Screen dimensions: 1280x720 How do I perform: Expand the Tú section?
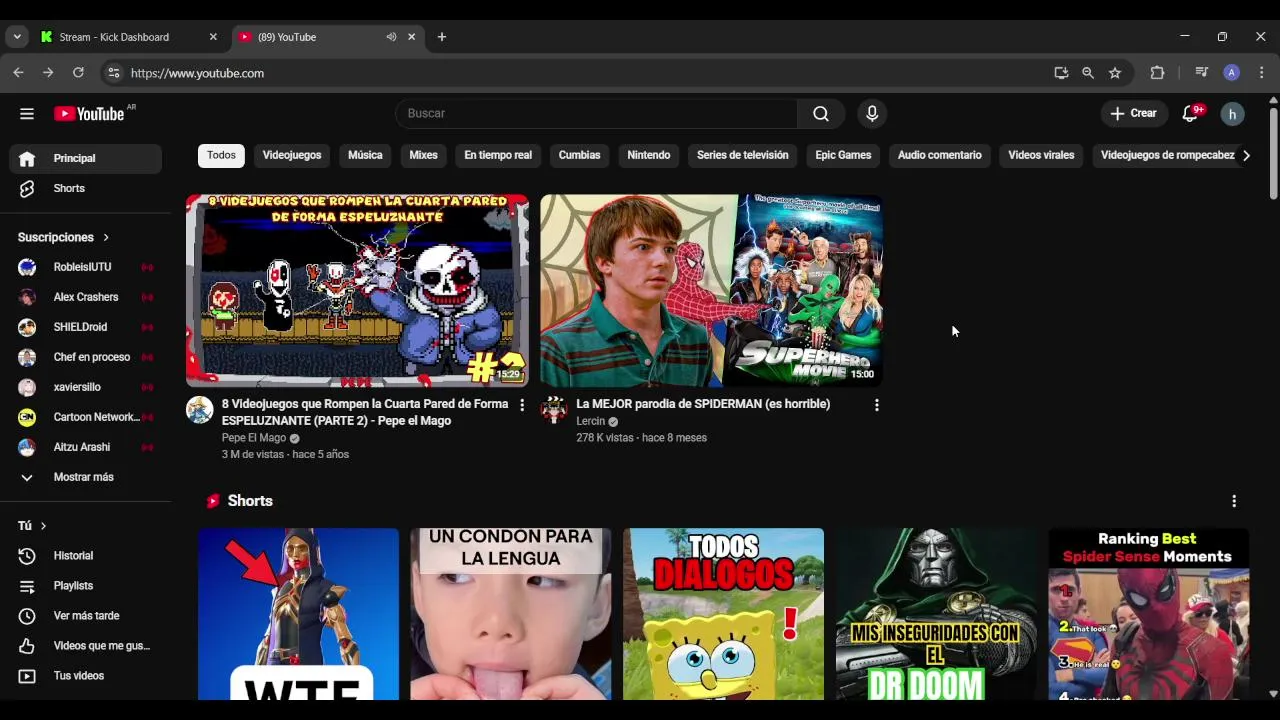coord(33,526)
